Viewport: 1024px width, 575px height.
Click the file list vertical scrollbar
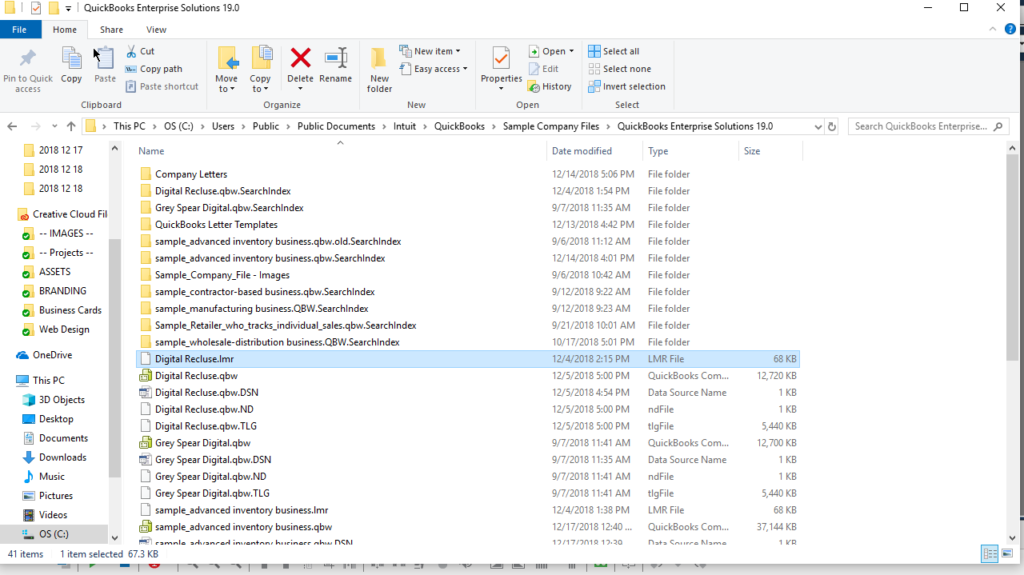point(1012,257)
